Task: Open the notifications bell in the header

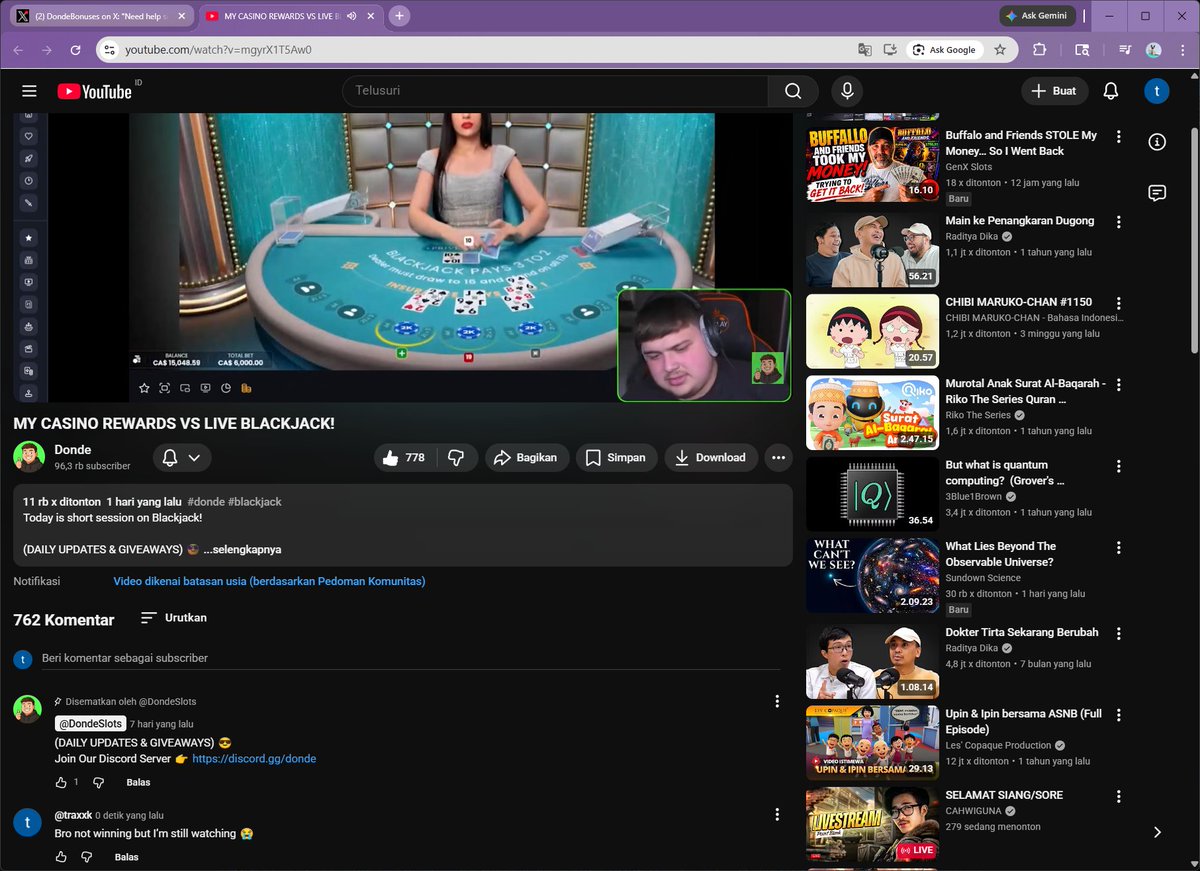Action: coord(1110,91)
